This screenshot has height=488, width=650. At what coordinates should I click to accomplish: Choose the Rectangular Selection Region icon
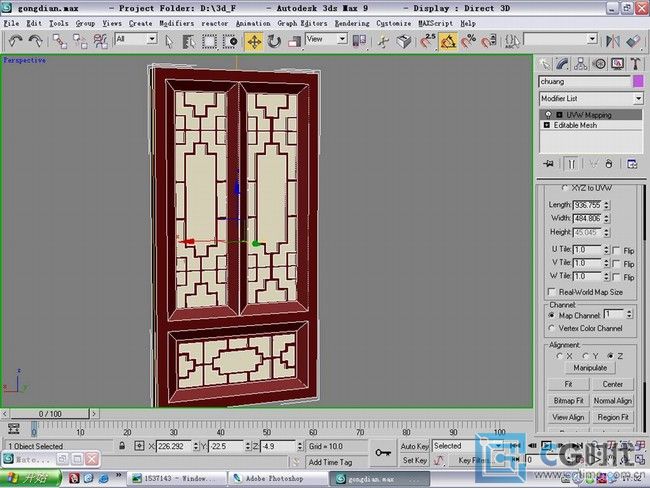pos(209,41)
